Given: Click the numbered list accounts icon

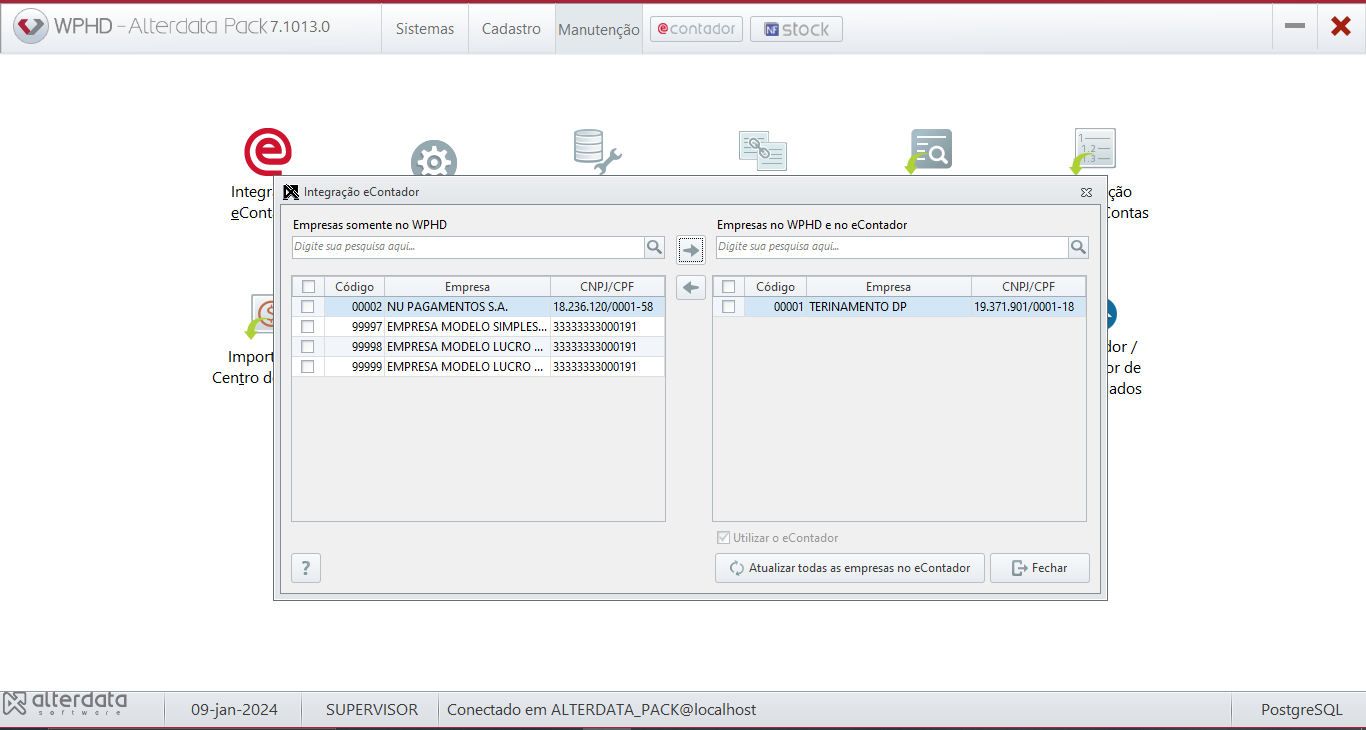Looking at the screenshot, I should click(1093, 151).
